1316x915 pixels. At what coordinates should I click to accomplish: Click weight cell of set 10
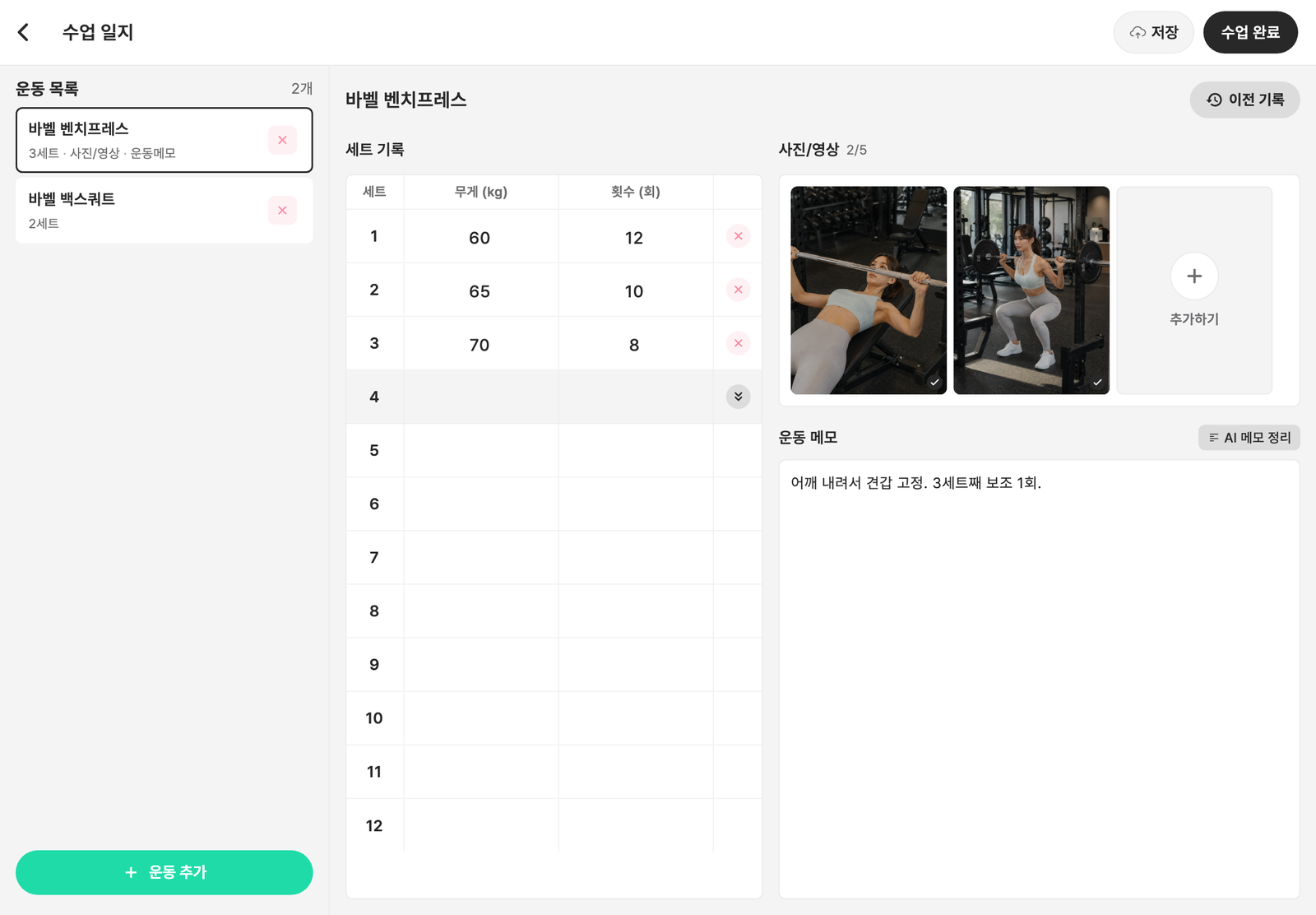(x=480, y=718)
